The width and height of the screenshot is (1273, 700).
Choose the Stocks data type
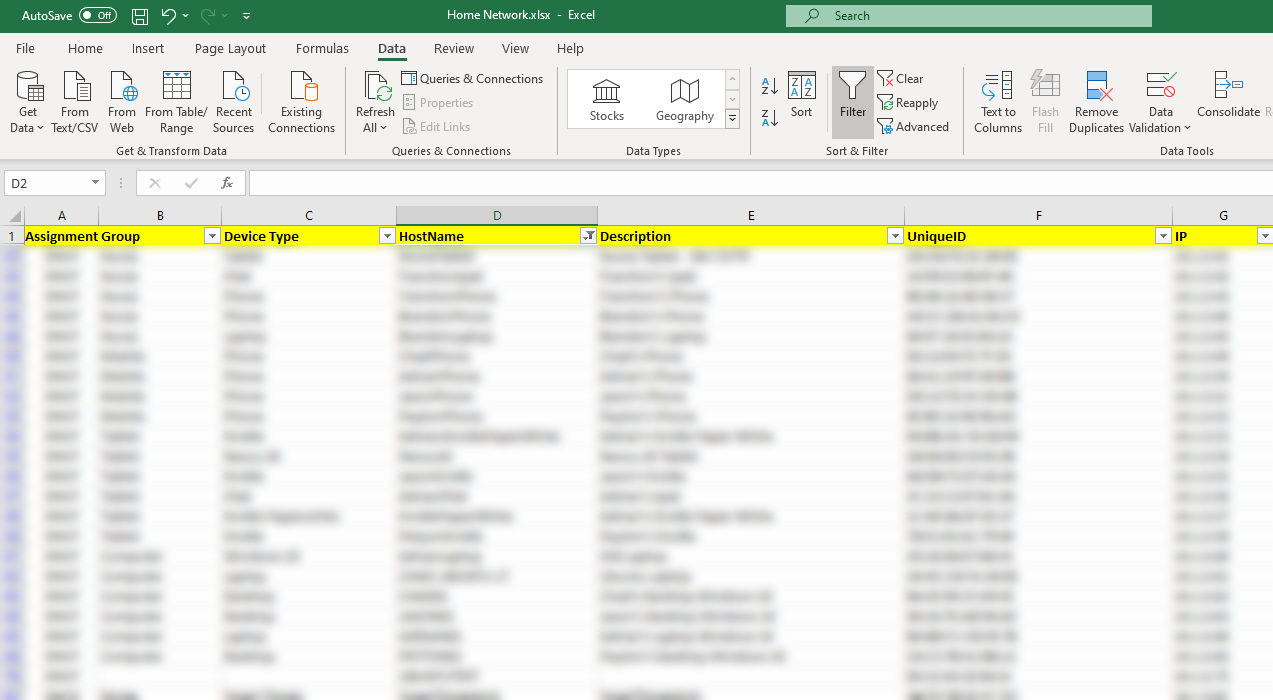point(606,100)
